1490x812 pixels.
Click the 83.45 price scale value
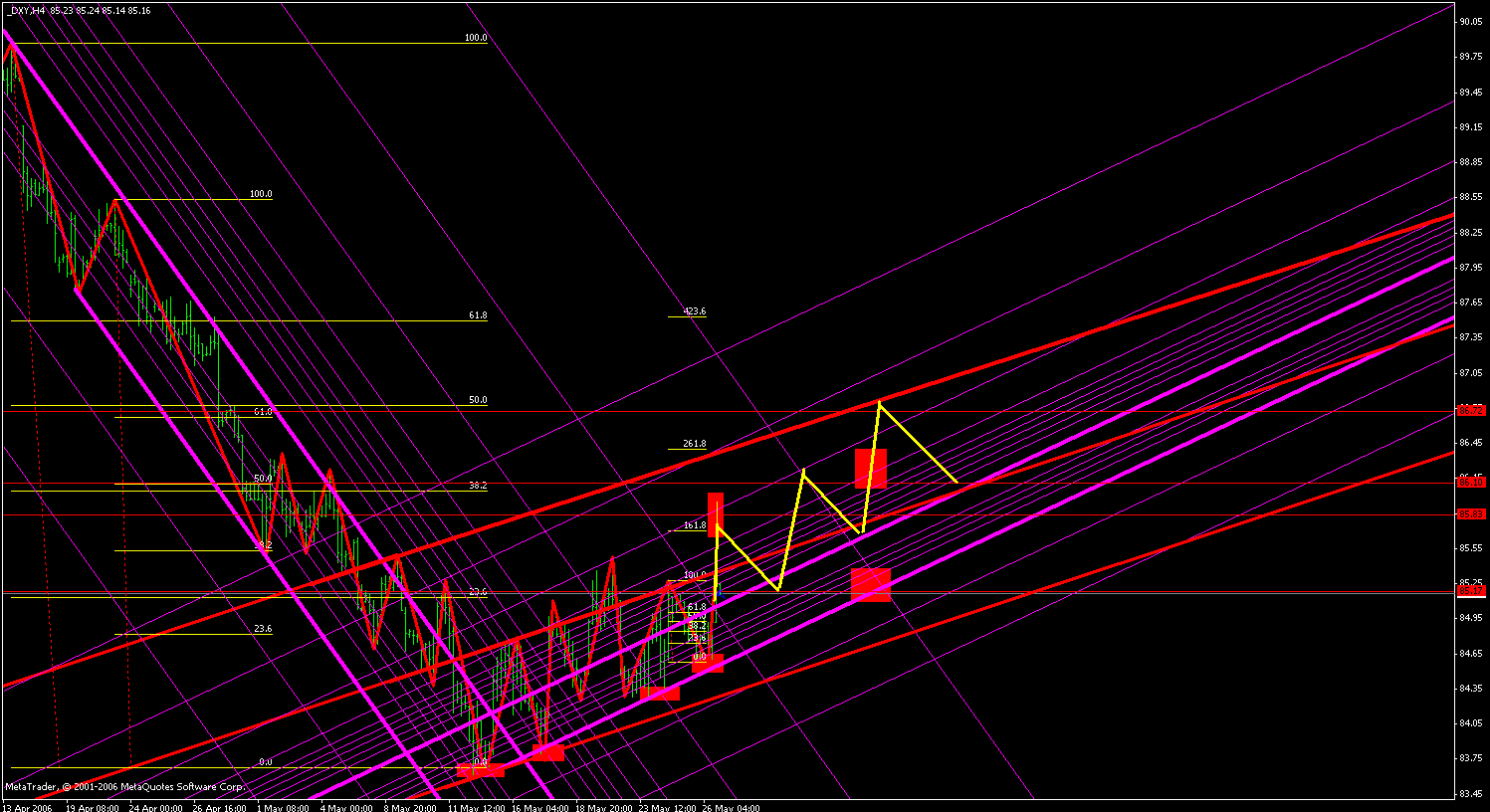[x=1472, y=794]
